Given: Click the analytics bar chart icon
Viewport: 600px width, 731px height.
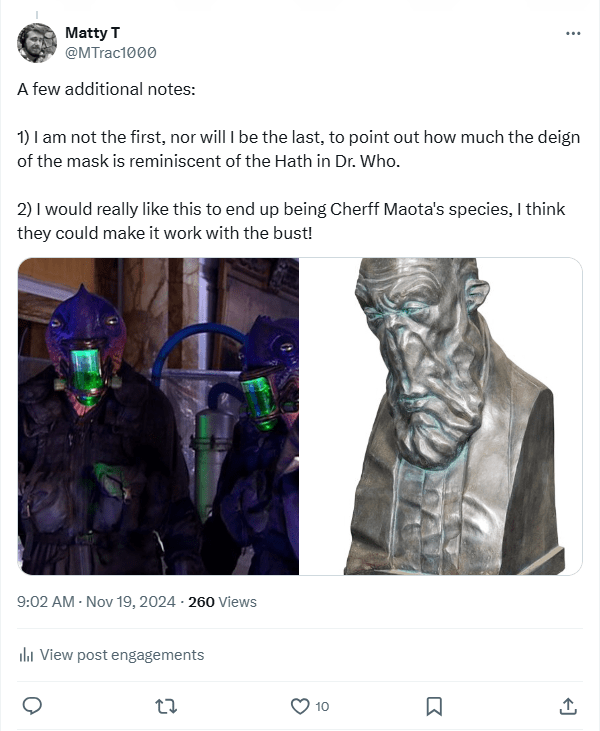Looking at the screenshot, I should click(x=26, y=655).
